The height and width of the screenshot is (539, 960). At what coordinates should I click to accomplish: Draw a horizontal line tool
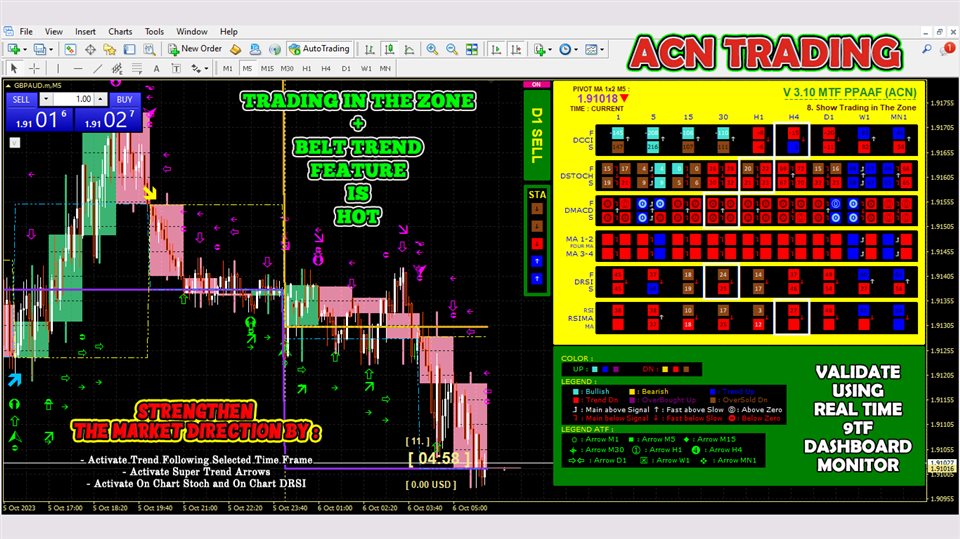78,69
